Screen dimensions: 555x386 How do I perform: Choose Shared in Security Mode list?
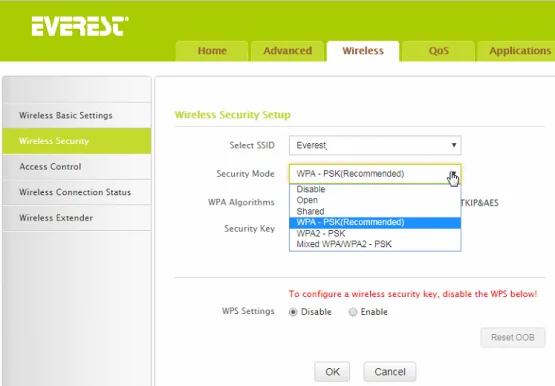pyautogui.click(x=375, y=211)
